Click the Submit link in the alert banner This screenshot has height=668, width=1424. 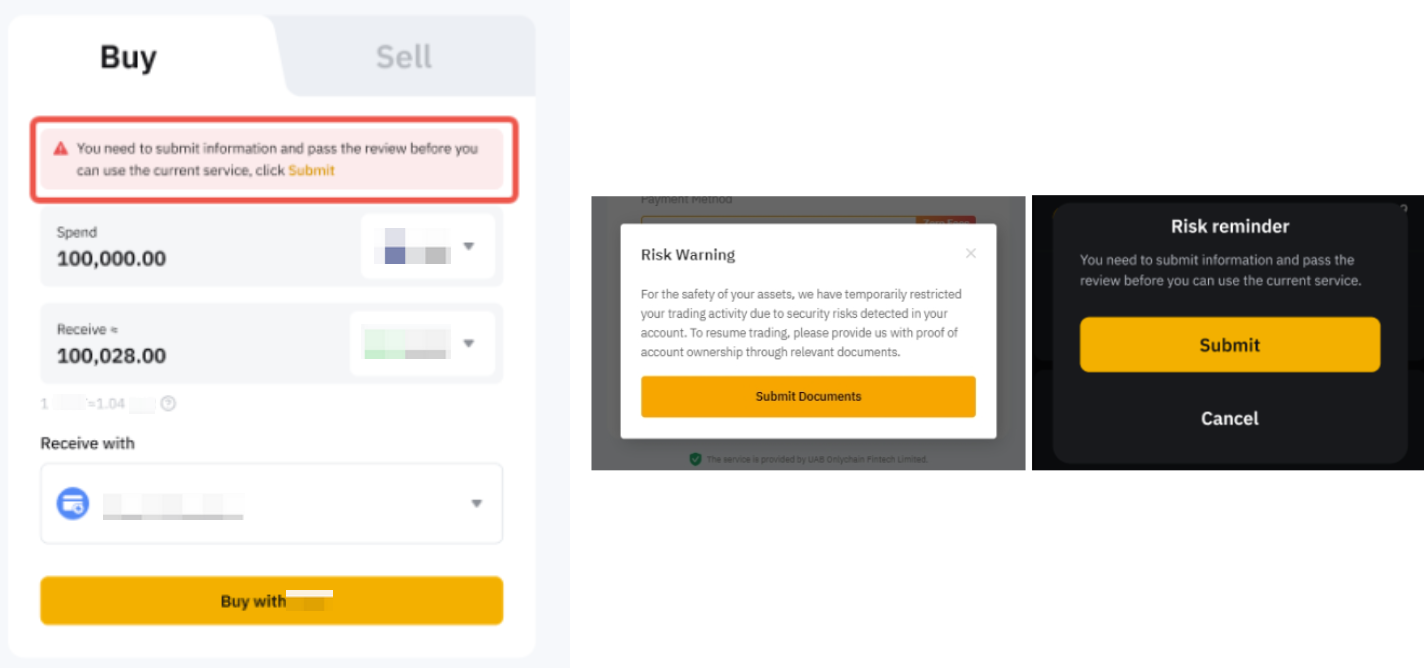pyautogui.click(x=311, y=170)
